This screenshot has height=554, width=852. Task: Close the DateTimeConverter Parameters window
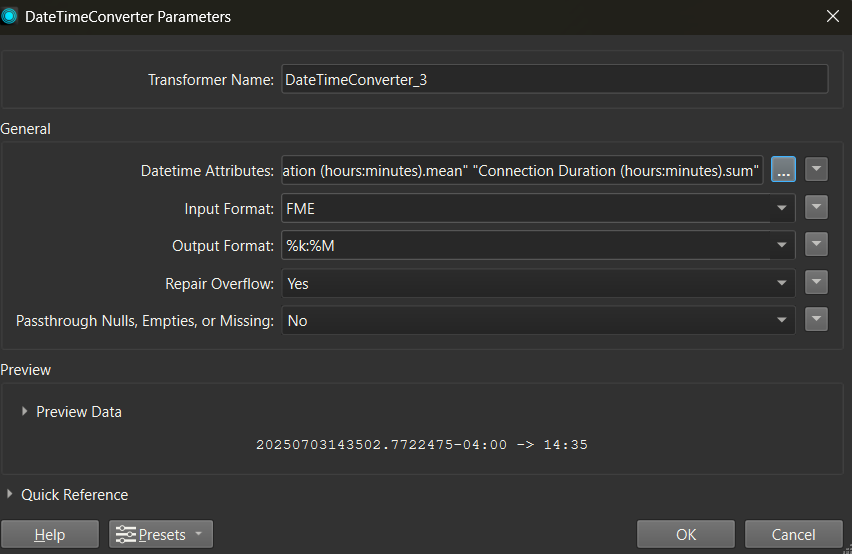tap(833, 16)
